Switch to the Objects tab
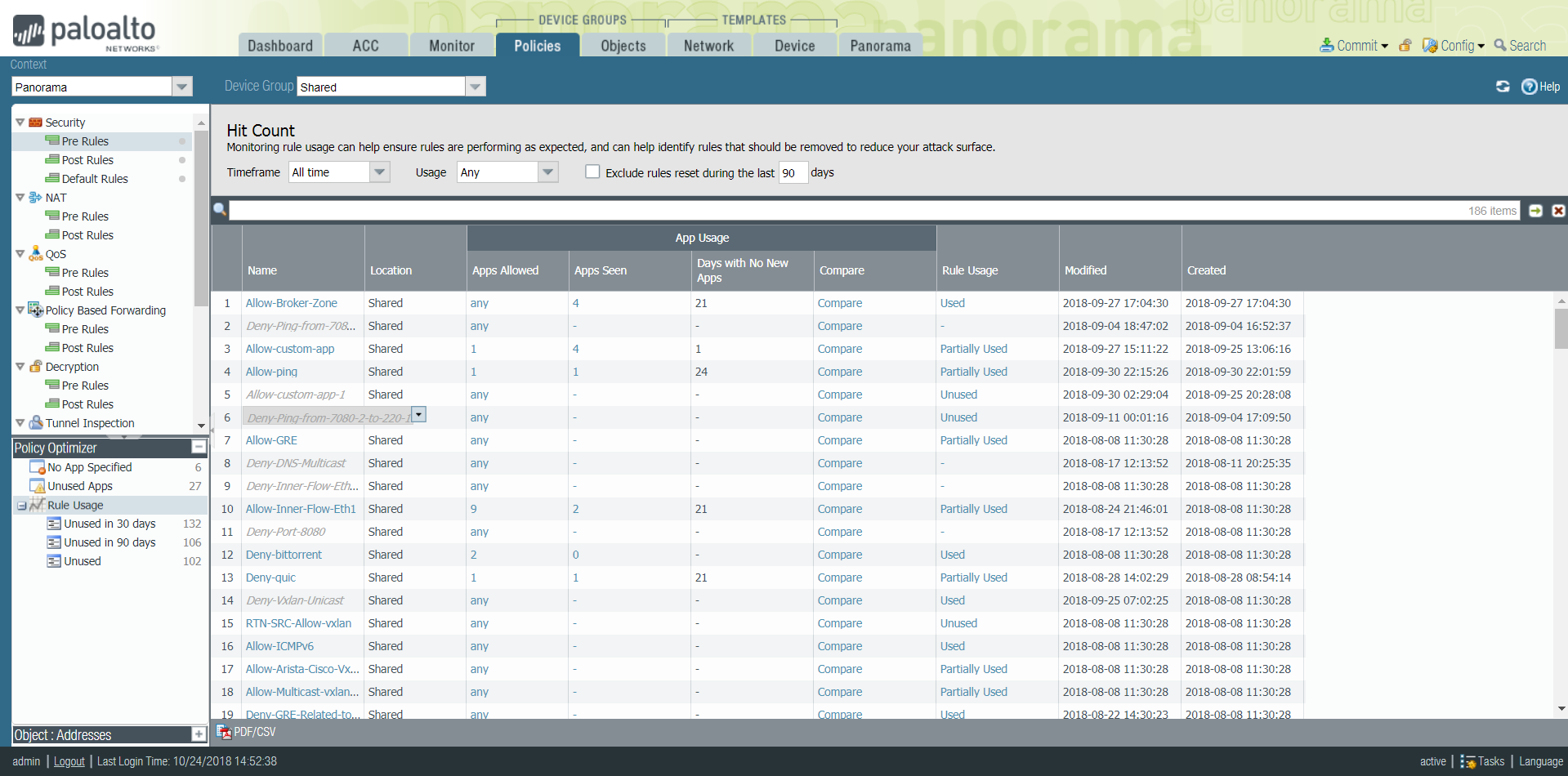The height and width of the screenshot is (776, 1568). pyautogui.click(x=623, y=46)
